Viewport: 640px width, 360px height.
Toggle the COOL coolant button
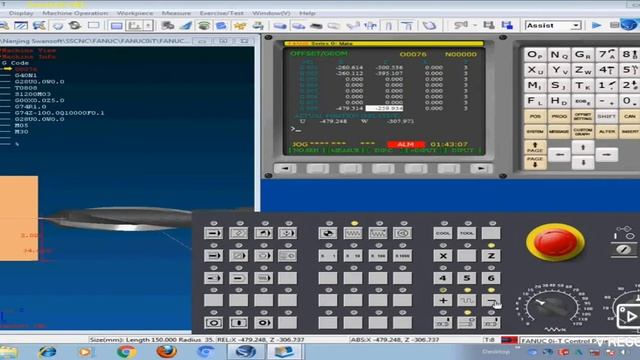tap(442, 233)
